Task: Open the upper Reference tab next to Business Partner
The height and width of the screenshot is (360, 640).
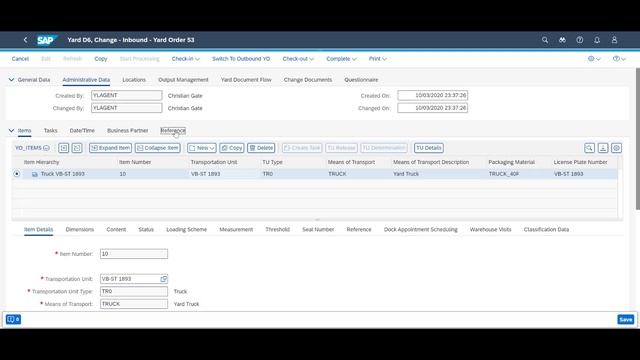Action: click(x=173, y=131)
